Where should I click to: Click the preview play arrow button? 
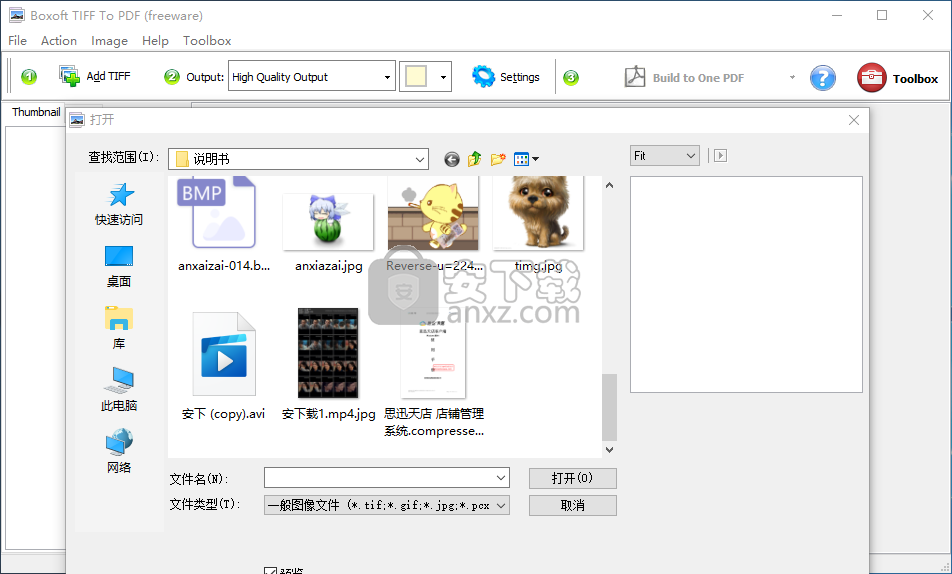pos(720,156)
